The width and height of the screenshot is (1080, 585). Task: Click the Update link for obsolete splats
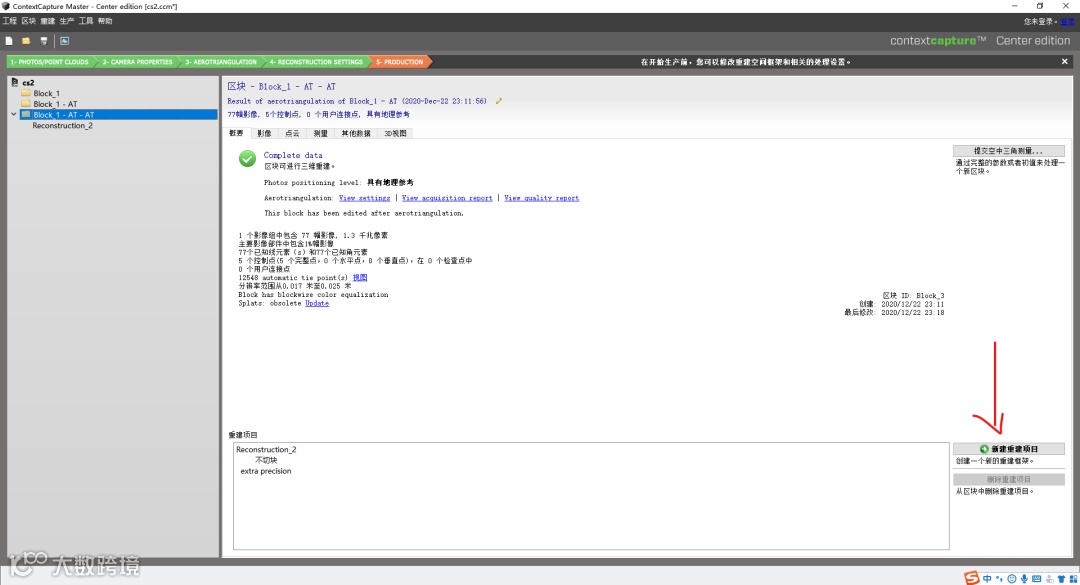(x=317, y=303)
